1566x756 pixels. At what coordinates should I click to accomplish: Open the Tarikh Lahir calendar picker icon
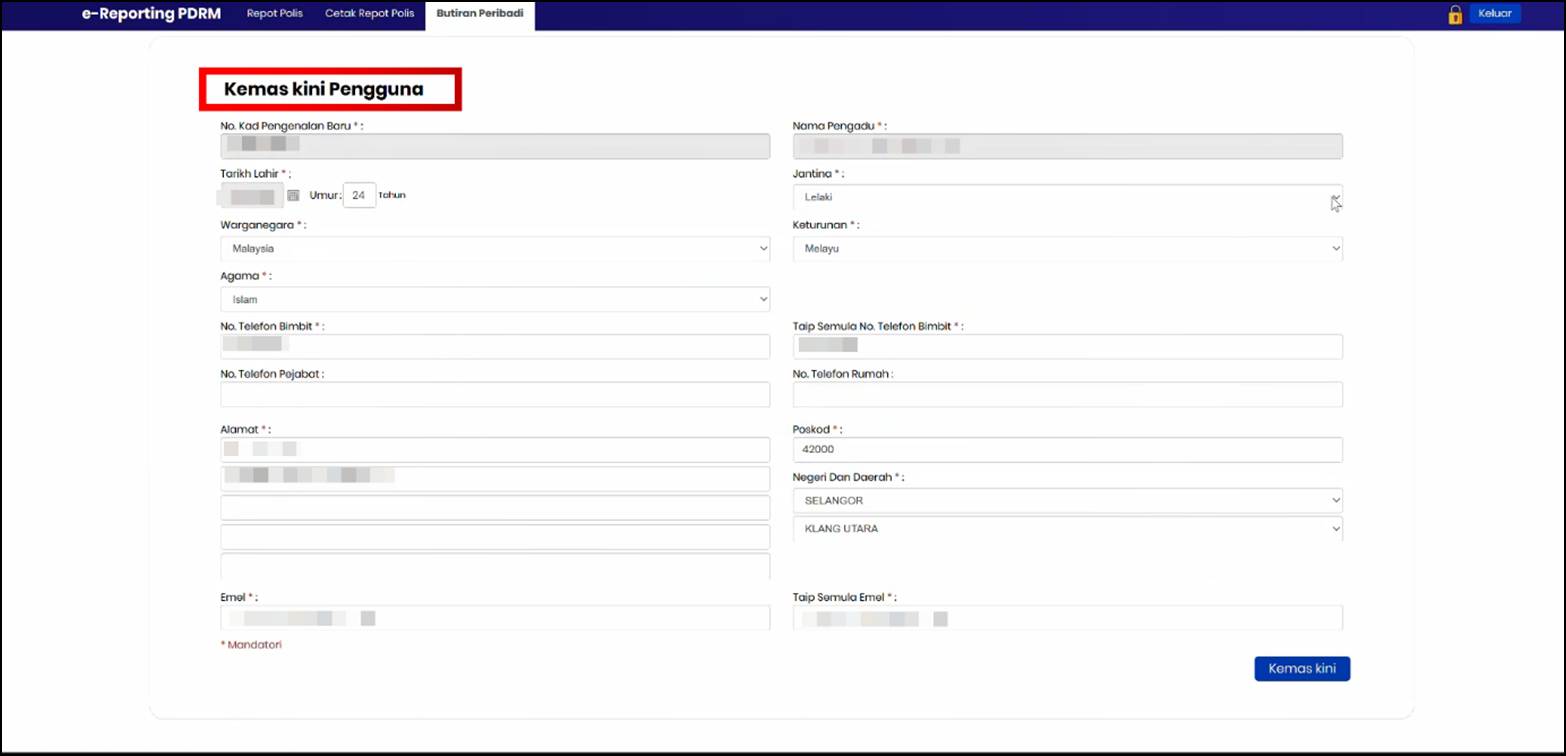pyautogui.click(x=293, y=195)
